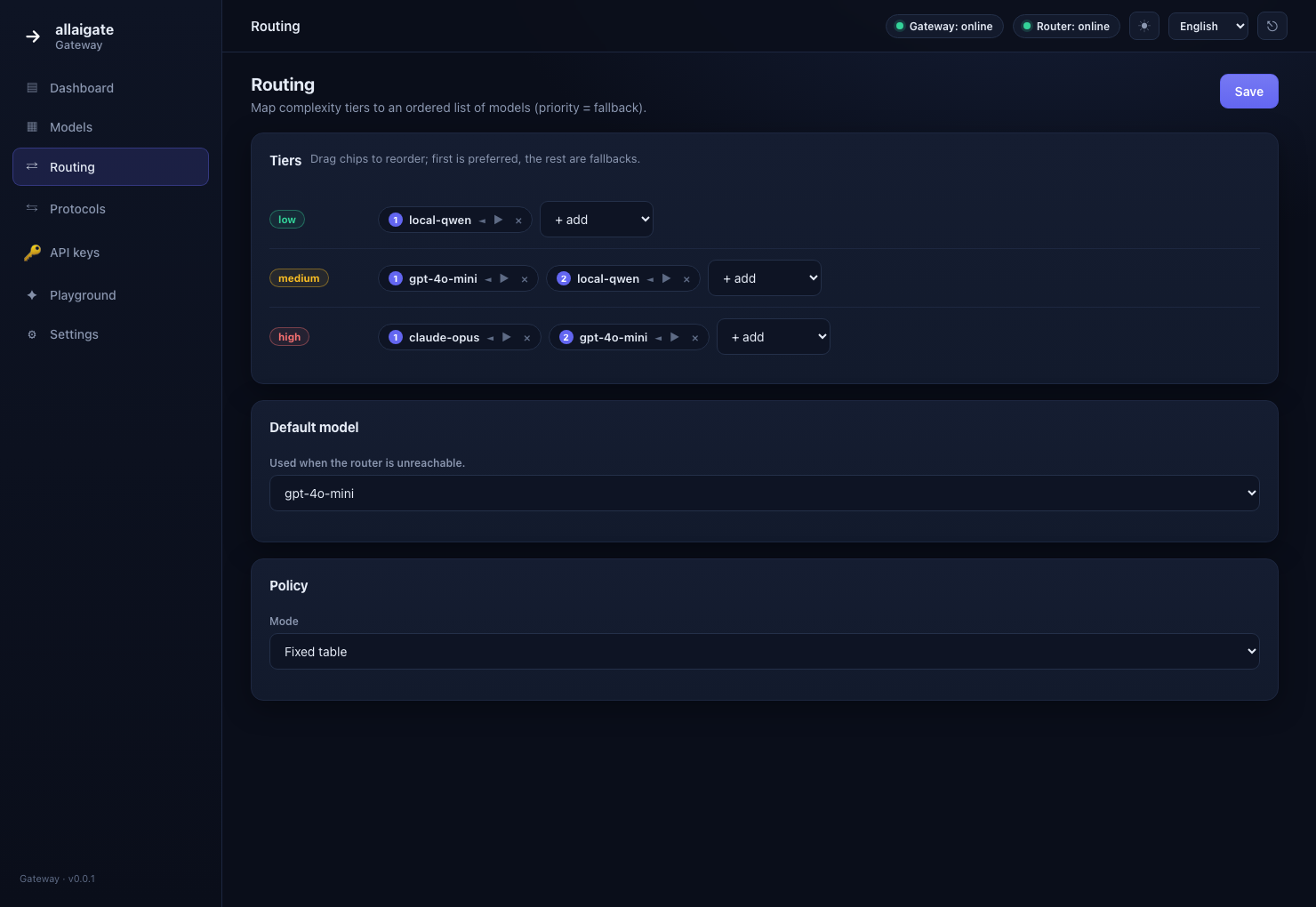Expand Default model gpt-4o-mini dropdown
The height and width of the screenshot is (907, 1316).
[765, 494]
